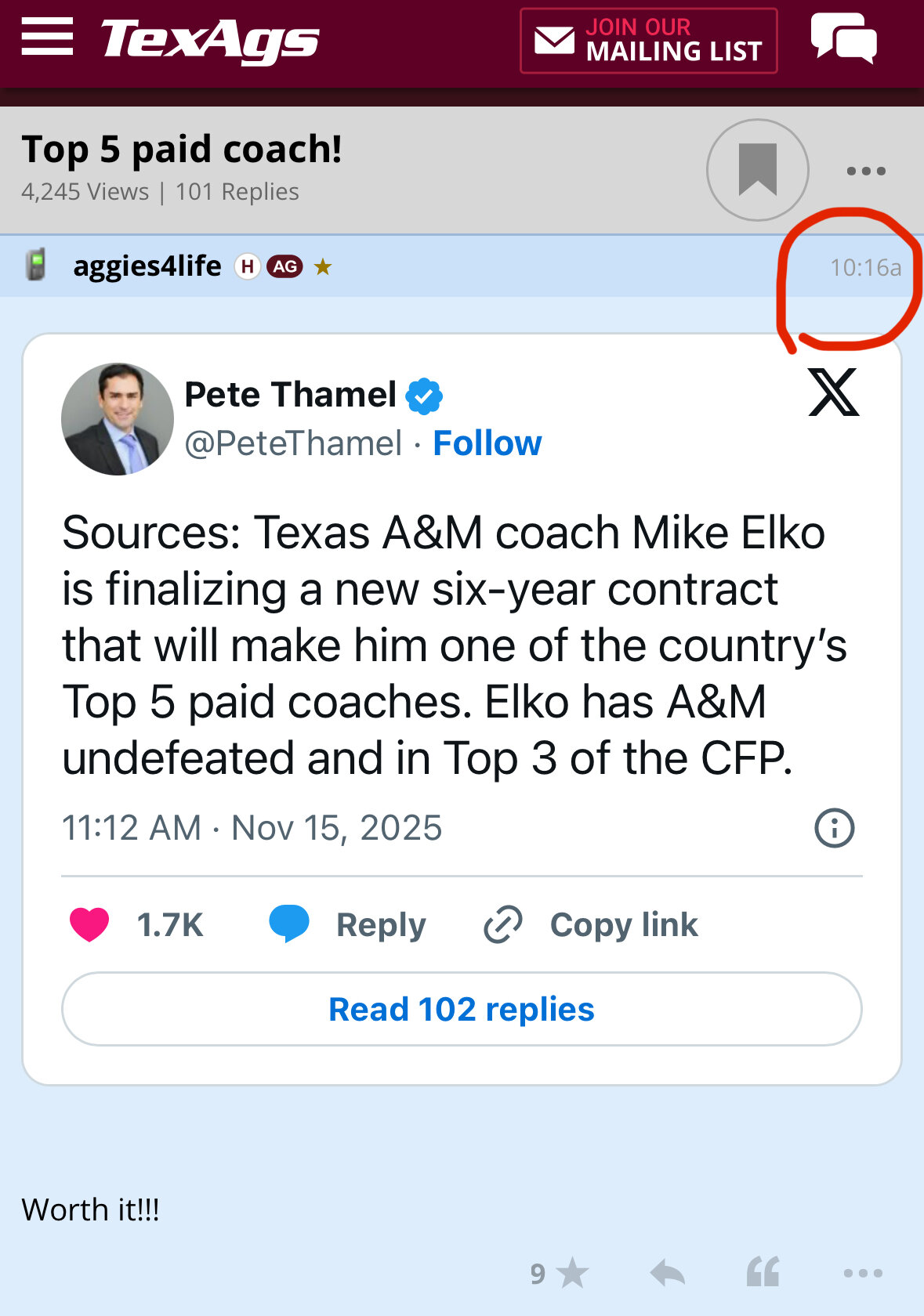Click the 10:16a post timestamp
This screenshot has height=1316, width=924.
pos(865,268)
